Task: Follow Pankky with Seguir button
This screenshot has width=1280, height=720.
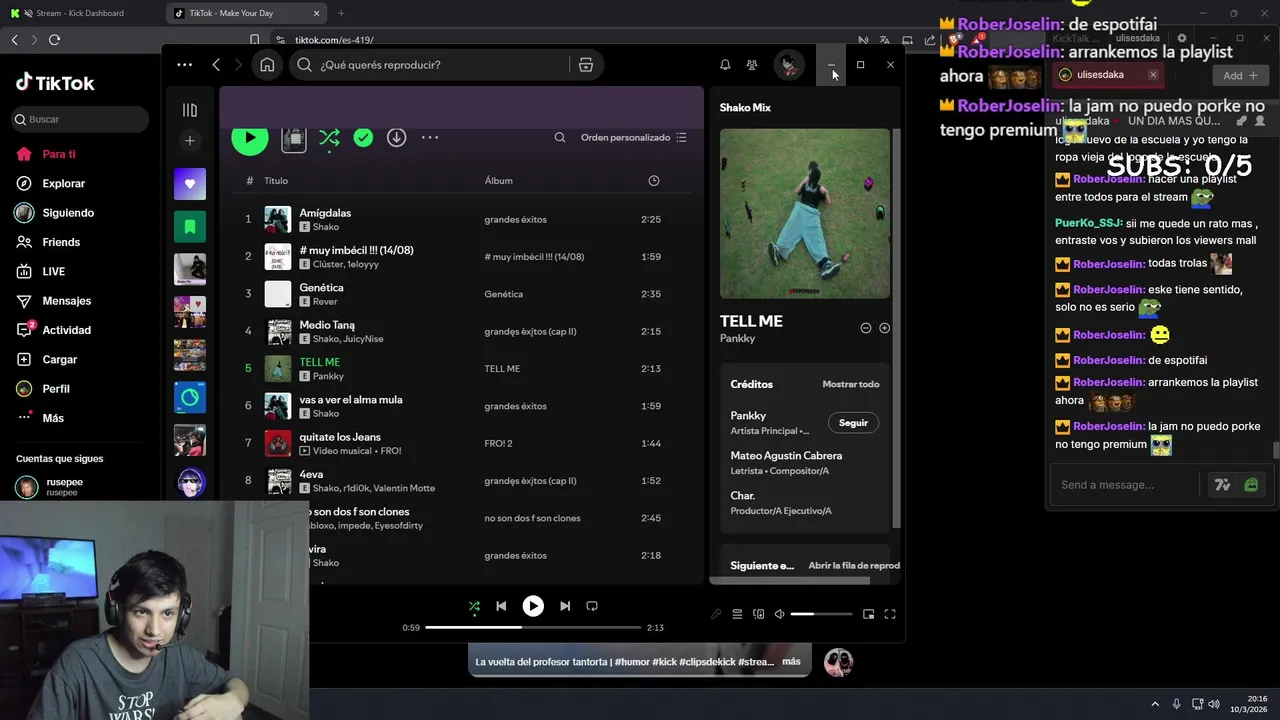Action: coord(853,423)
